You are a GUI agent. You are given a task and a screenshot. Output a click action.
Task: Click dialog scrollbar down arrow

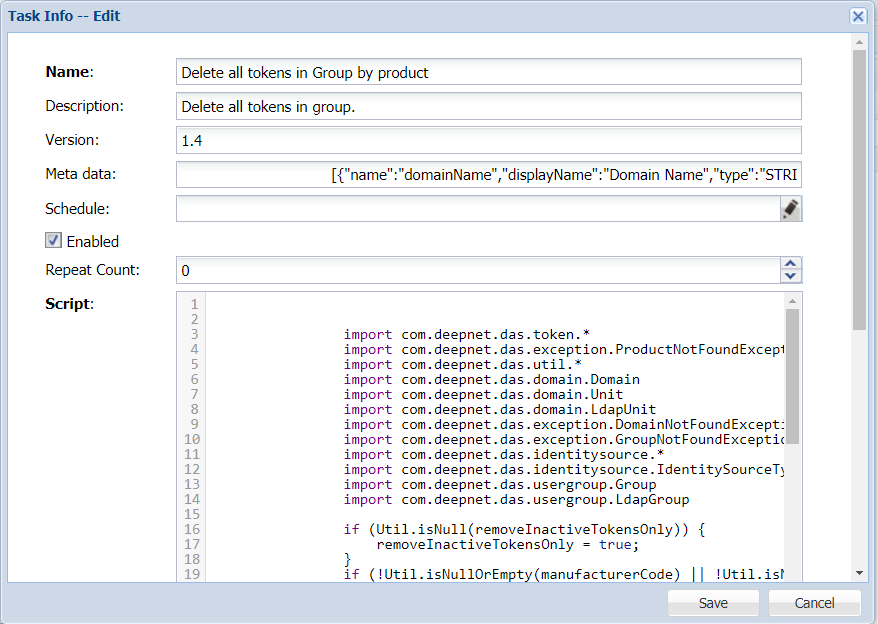pyautogui.click(x=859, y=573)
